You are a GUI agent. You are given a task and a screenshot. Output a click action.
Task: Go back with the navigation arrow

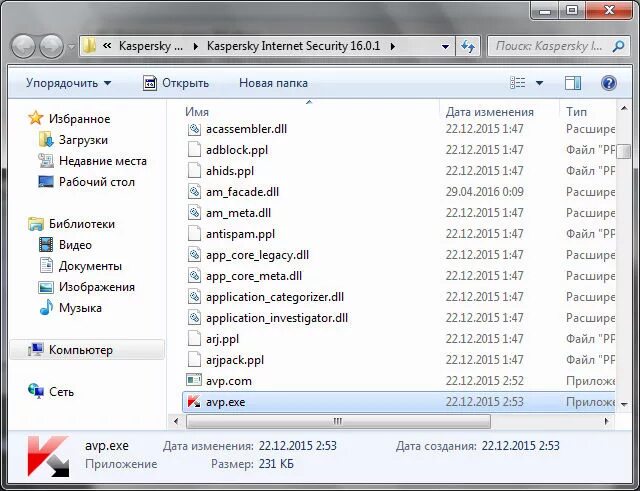23,46
